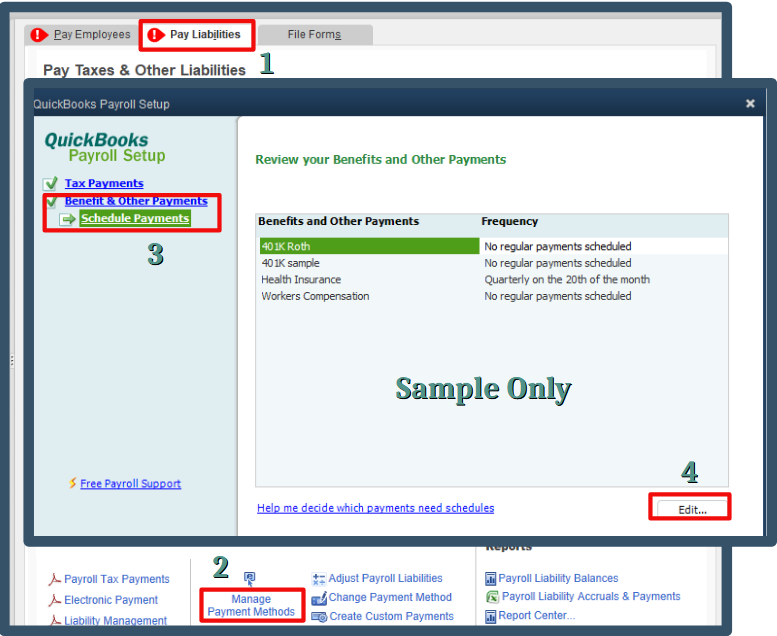Open Create Custom Payments

[391, 616]
